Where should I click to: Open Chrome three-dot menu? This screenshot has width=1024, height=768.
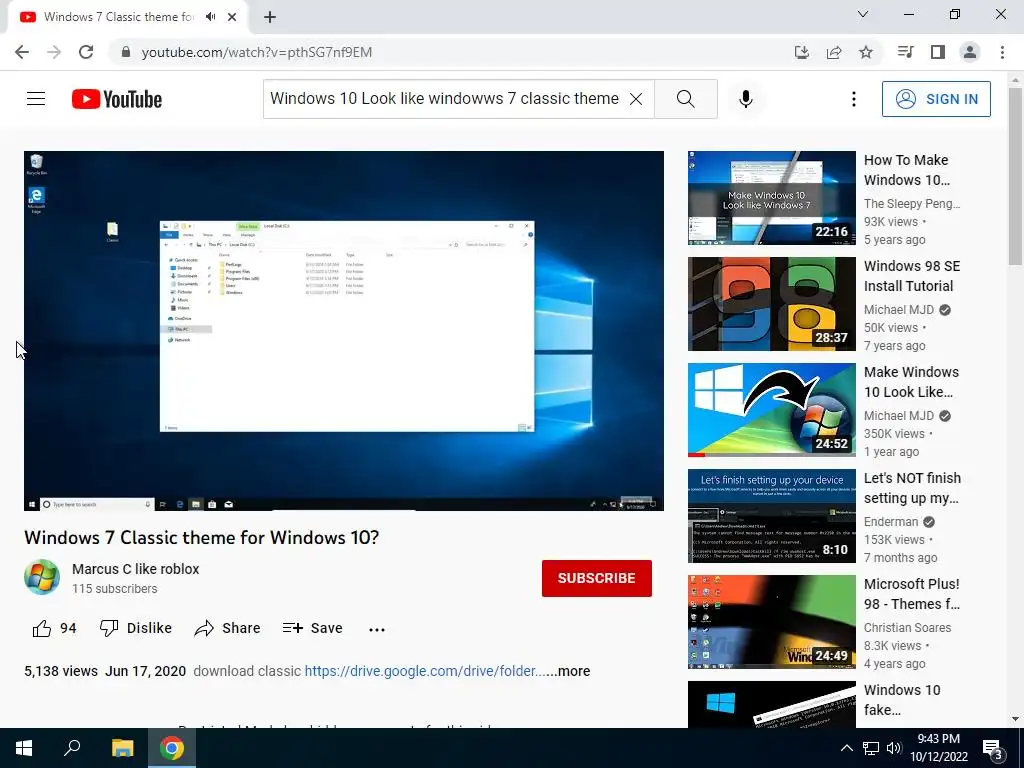(x=1002, y=52)
